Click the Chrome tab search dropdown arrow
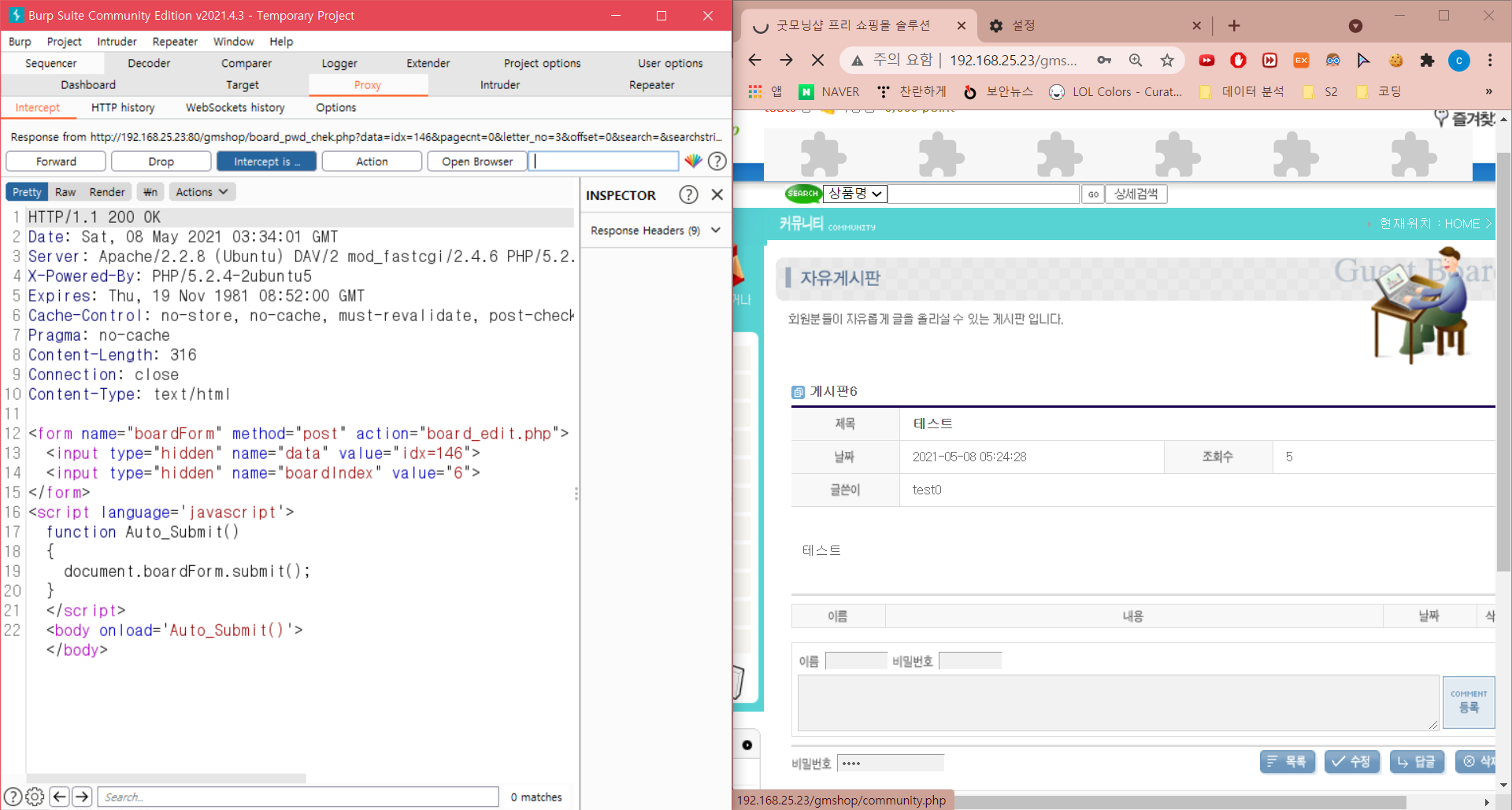The height and width of the screenshot is (810, 1512). 1355,26
